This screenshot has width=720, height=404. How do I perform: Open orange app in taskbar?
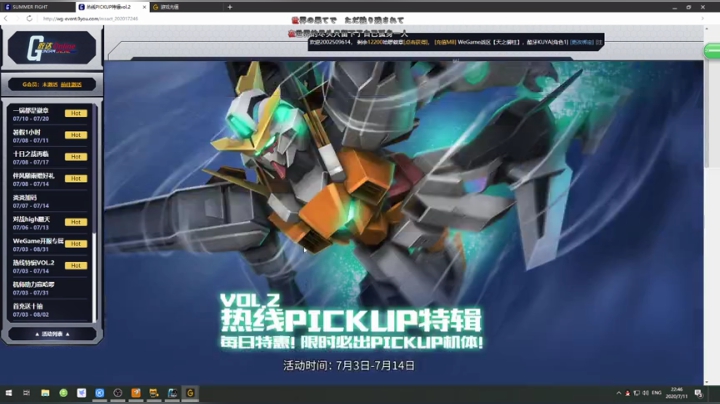(136, 393)
